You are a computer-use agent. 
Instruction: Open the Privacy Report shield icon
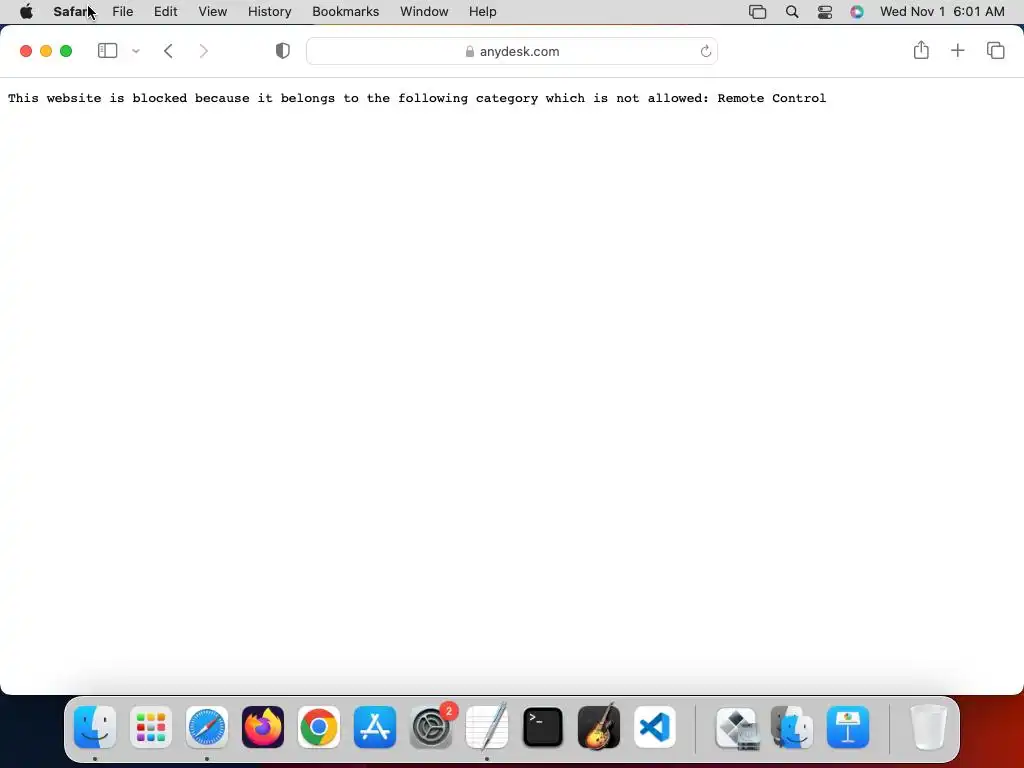pyautogui.click(x=282, y=51)
